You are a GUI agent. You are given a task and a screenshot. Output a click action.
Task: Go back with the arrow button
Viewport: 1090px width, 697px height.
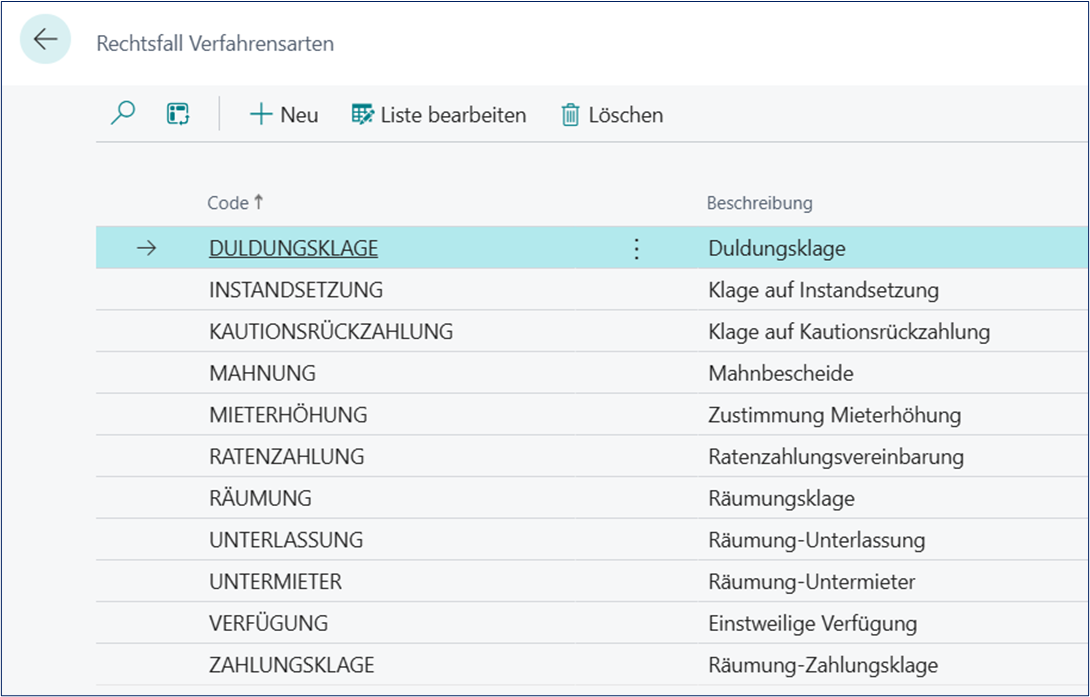tap(45, 39)
